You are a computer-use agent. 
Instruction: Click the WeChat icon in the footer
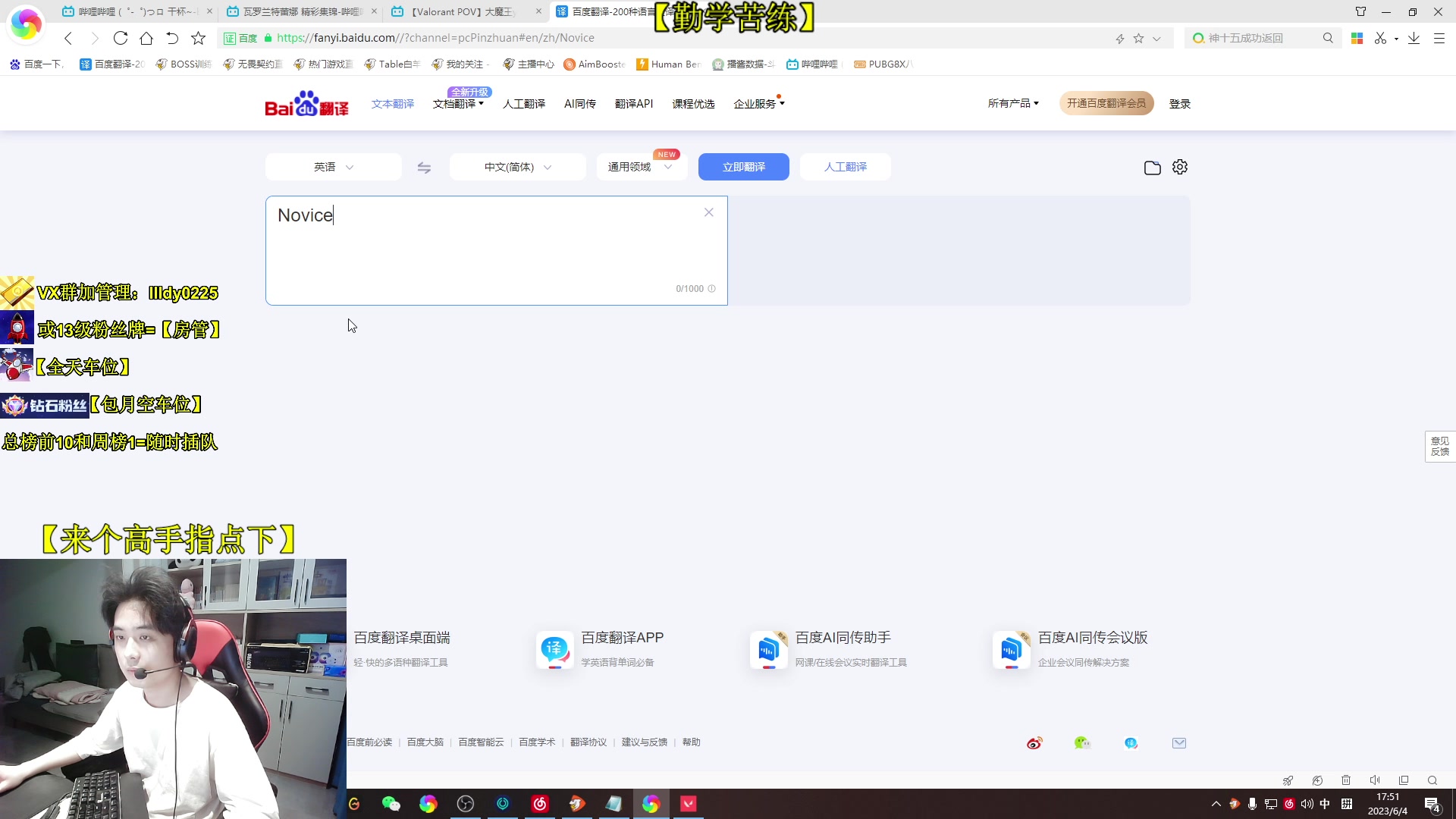1082,743
